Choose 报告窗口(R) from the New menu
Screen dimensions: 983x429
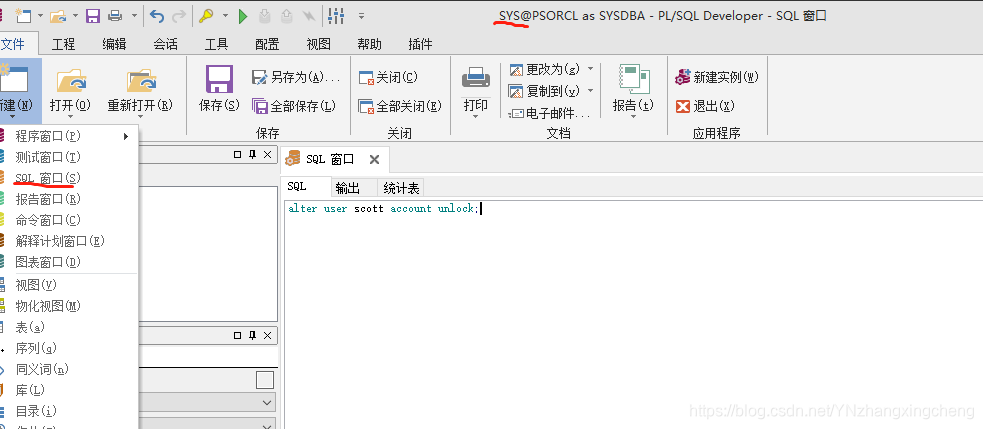[69, 199]
